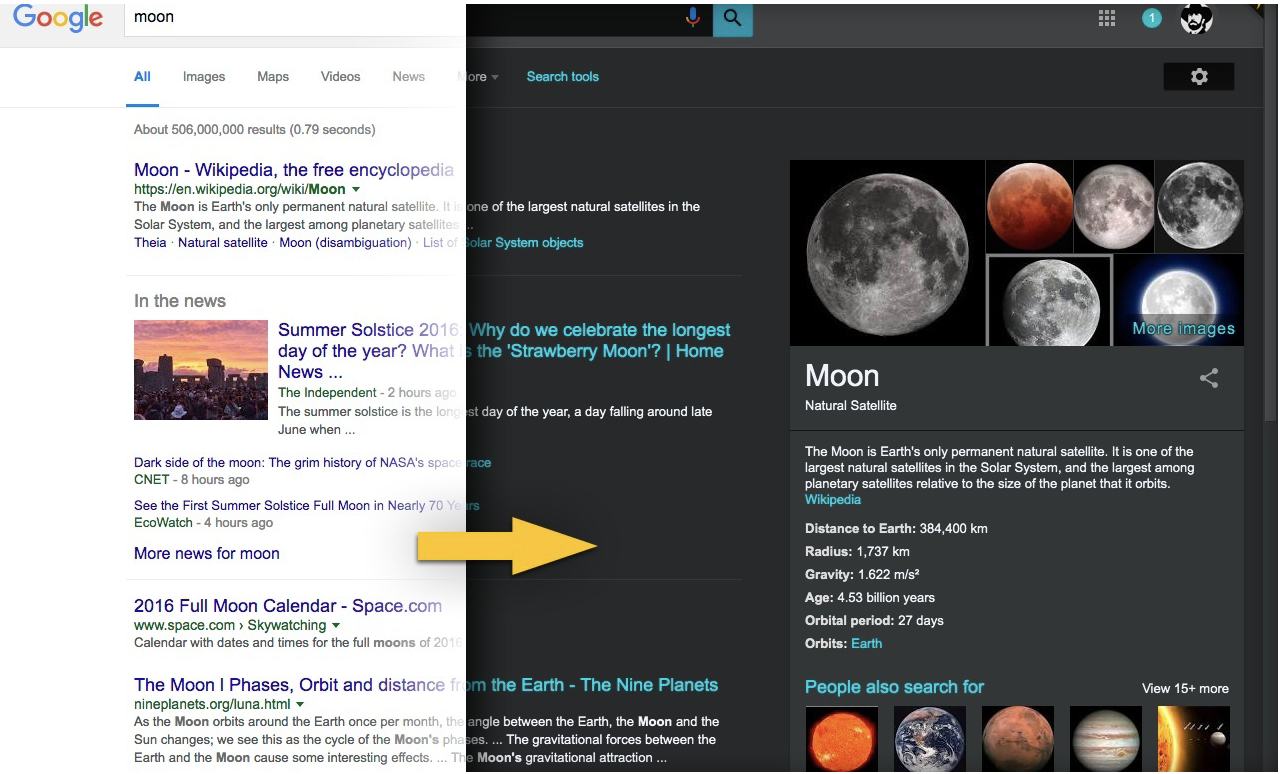Viewport: 1280px width, 774px height.
Task: Open the large full moon image
Action: pos(887,253)
